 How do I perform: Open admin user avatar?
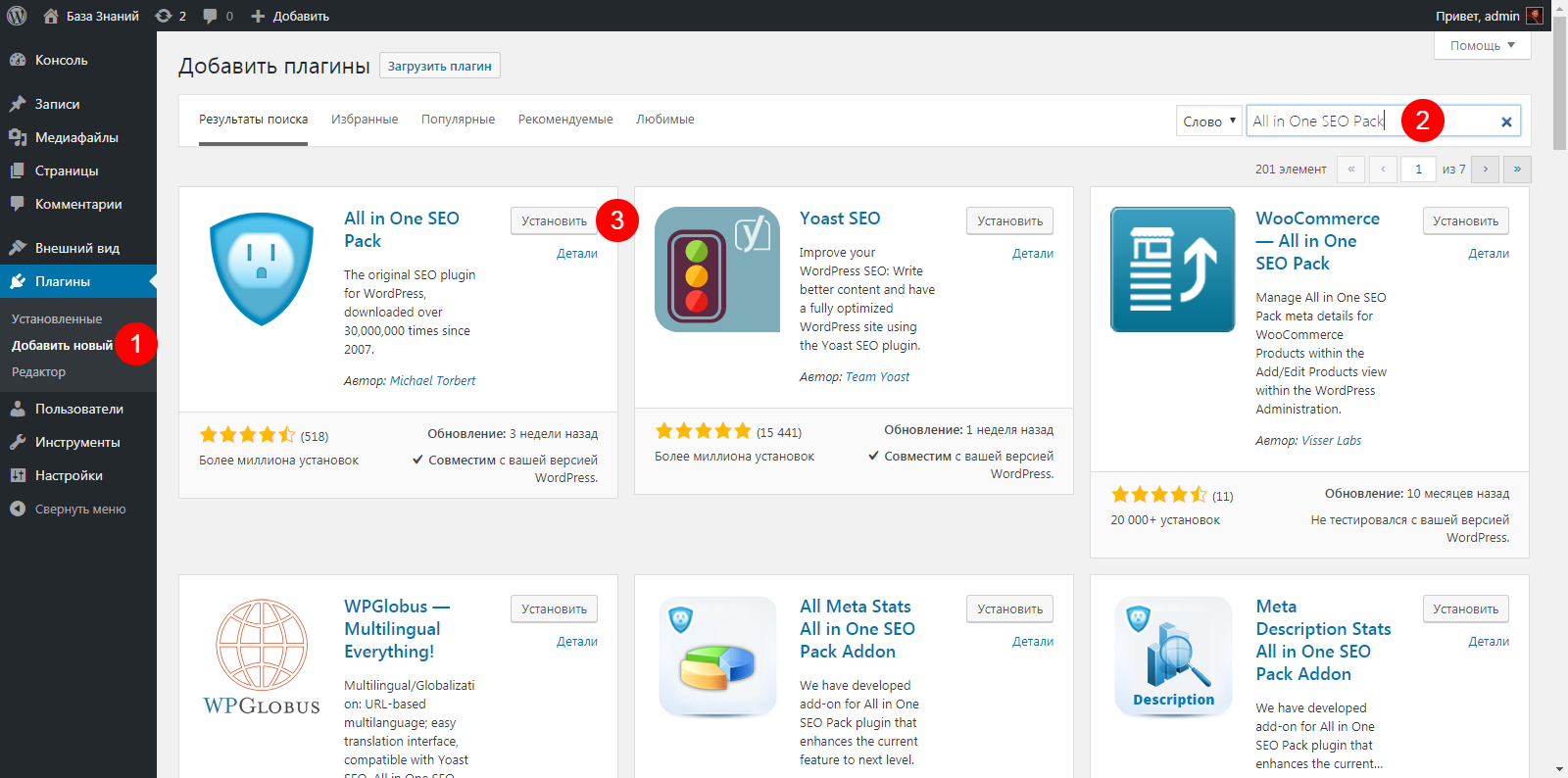[x=1535, y=16]
